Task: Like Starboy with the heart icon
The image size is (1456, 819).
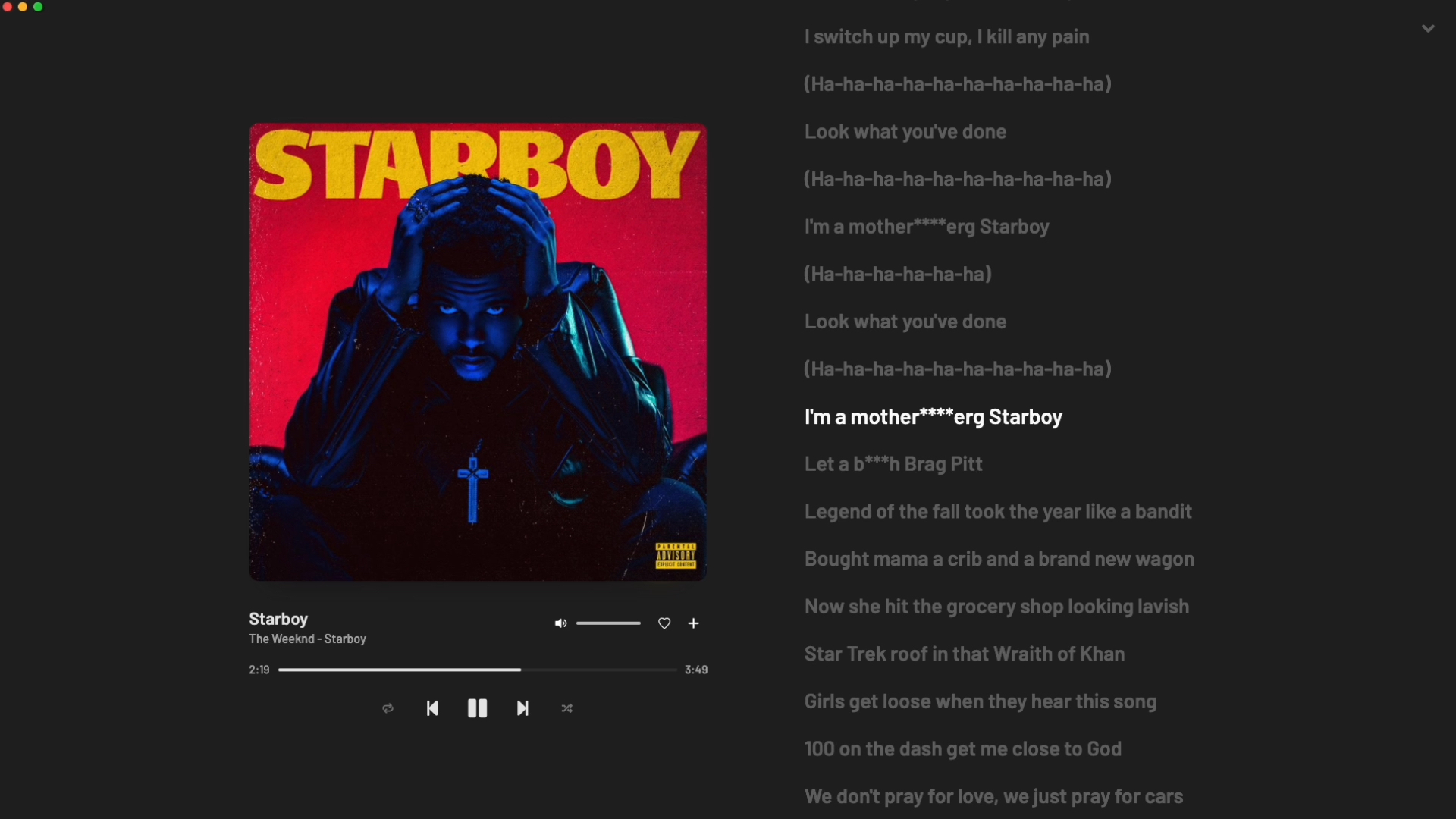Action: coord(664,623)
